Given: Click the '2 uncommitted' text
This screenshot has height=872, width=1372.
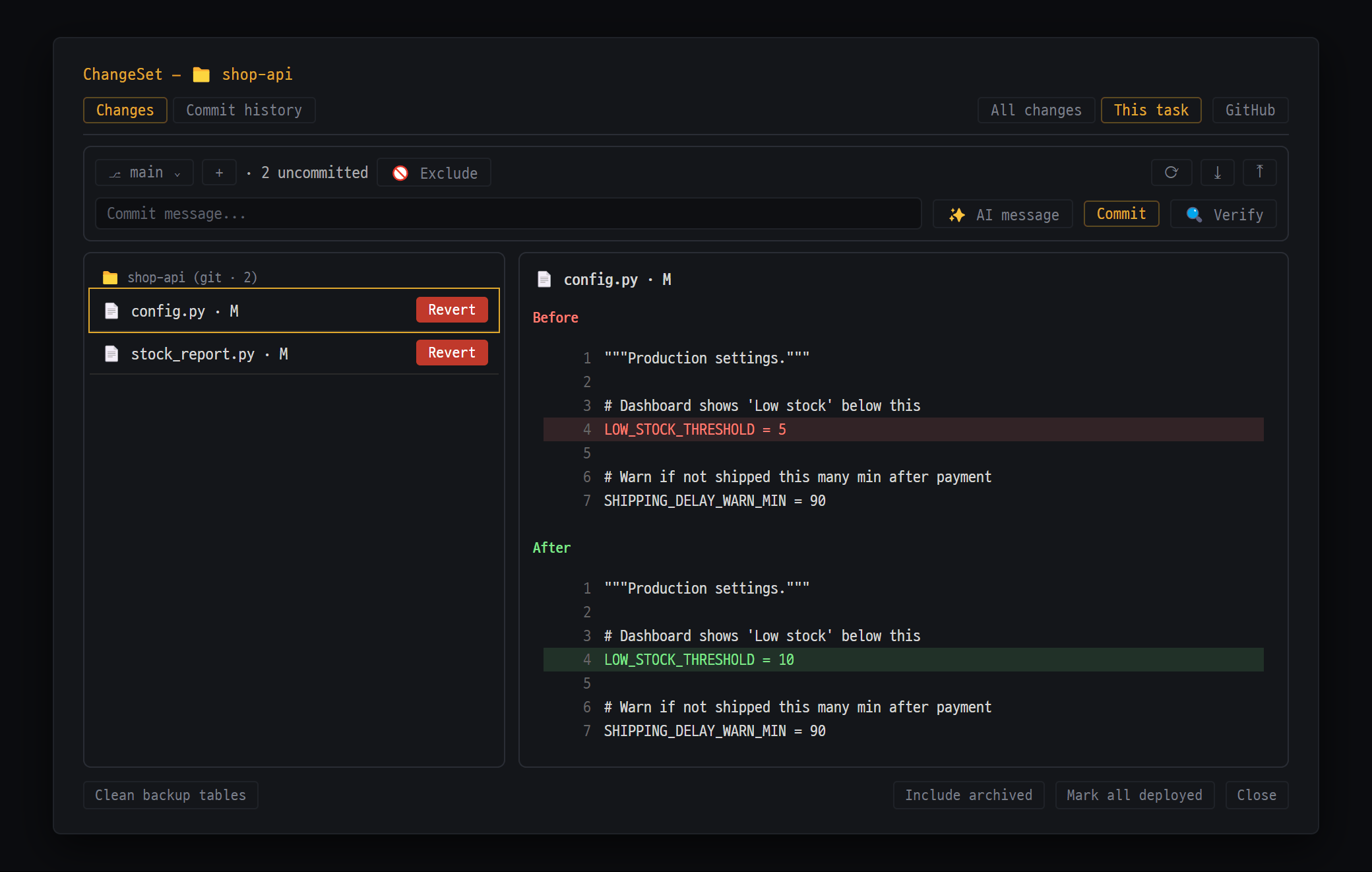Looking at the screenshot, I should [315, 173].
